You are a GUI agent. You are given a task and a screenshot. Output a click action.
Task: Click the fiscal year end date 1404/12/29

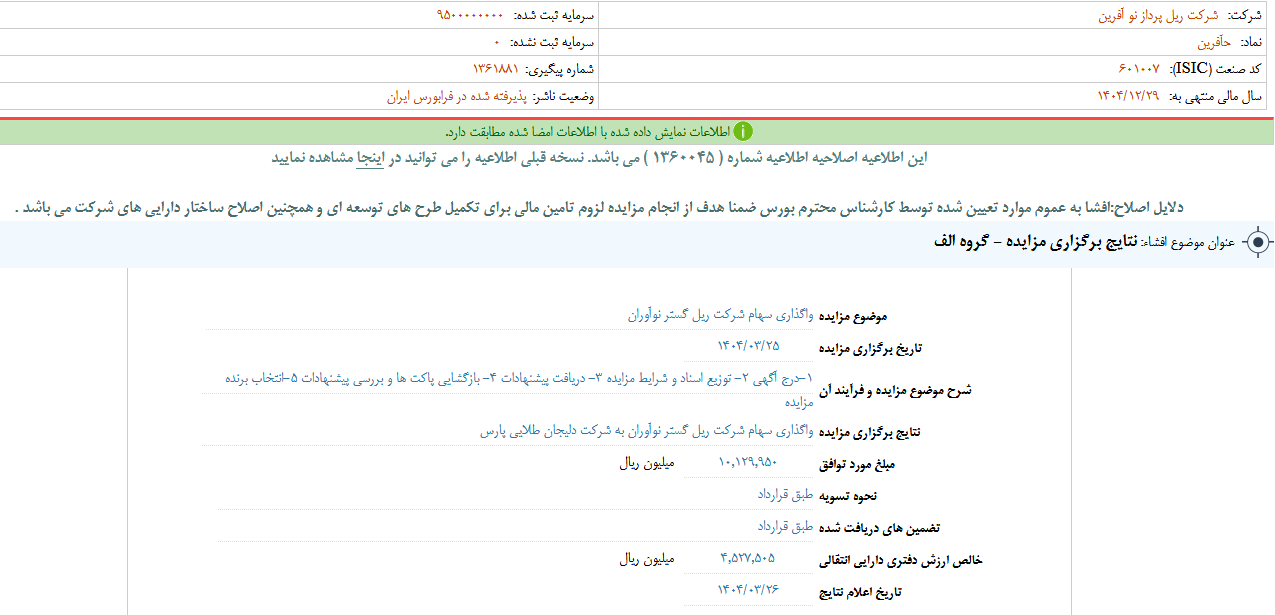[1130, 96]
